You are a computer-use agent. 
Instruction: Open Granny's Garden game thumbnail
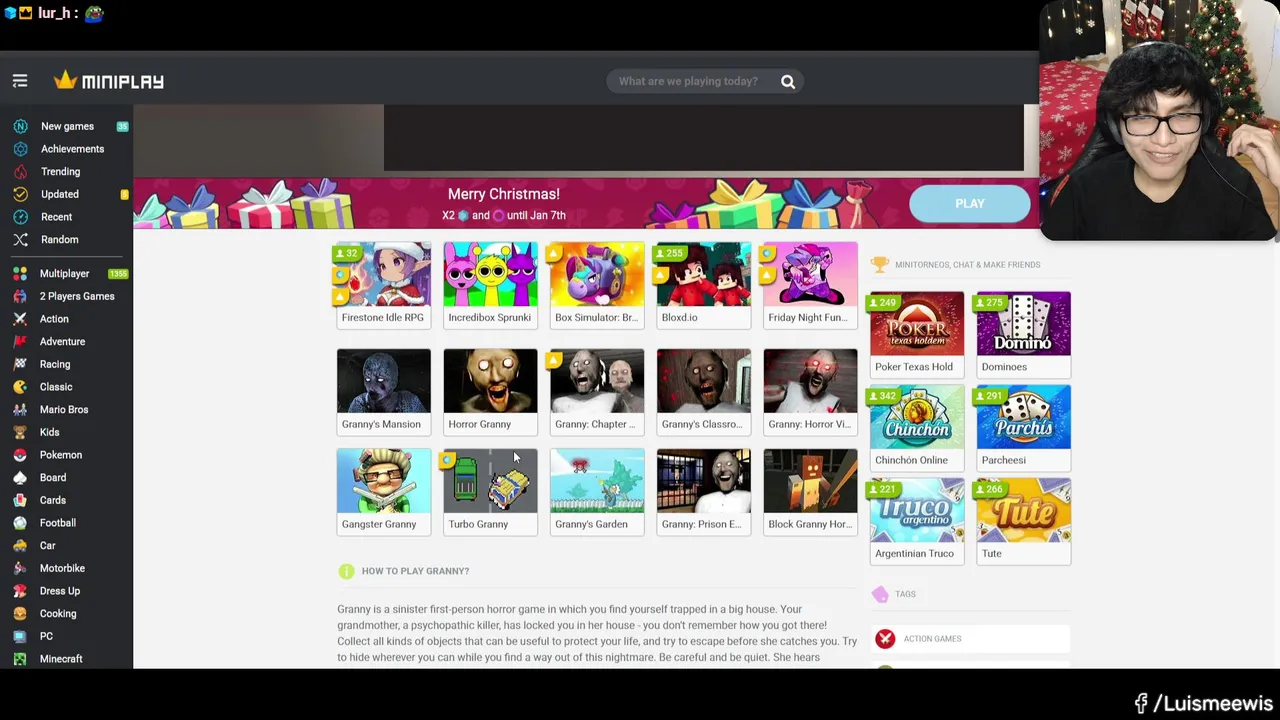597,492
